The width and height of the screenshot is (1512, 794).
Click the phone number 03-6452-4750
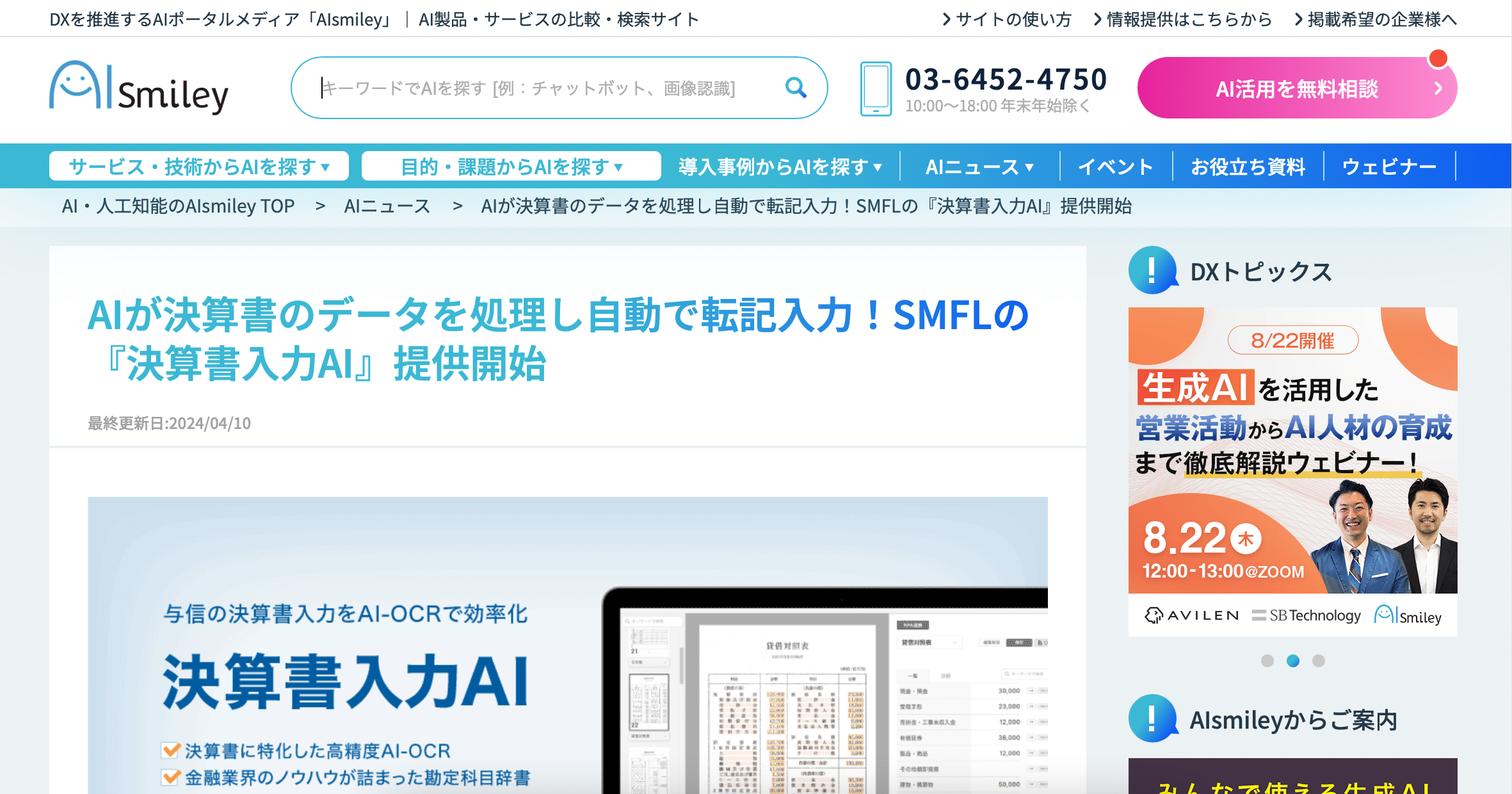pos(1006,79)
